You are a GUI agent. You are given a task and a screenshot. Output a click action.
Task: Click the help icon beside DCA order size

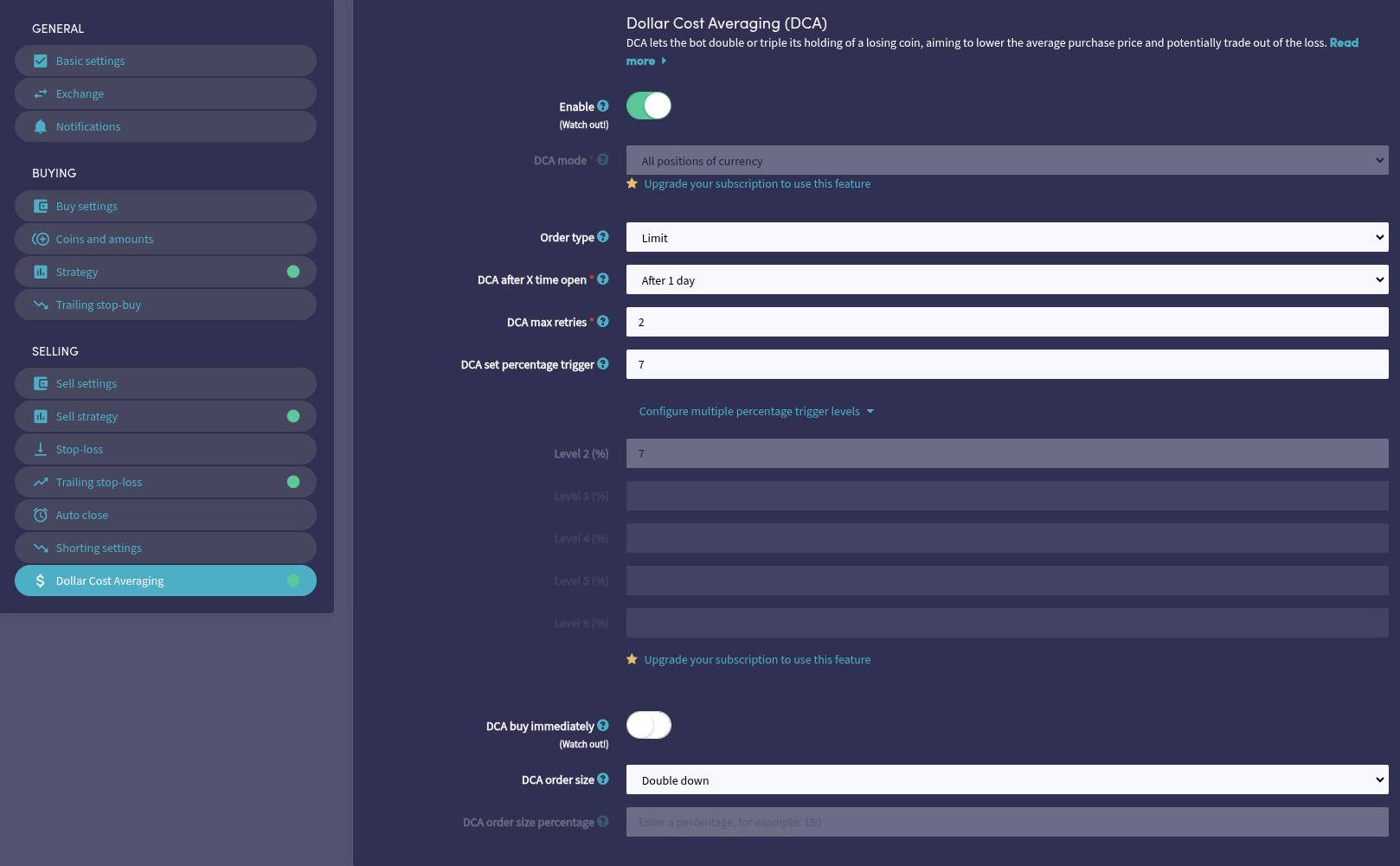603,779
